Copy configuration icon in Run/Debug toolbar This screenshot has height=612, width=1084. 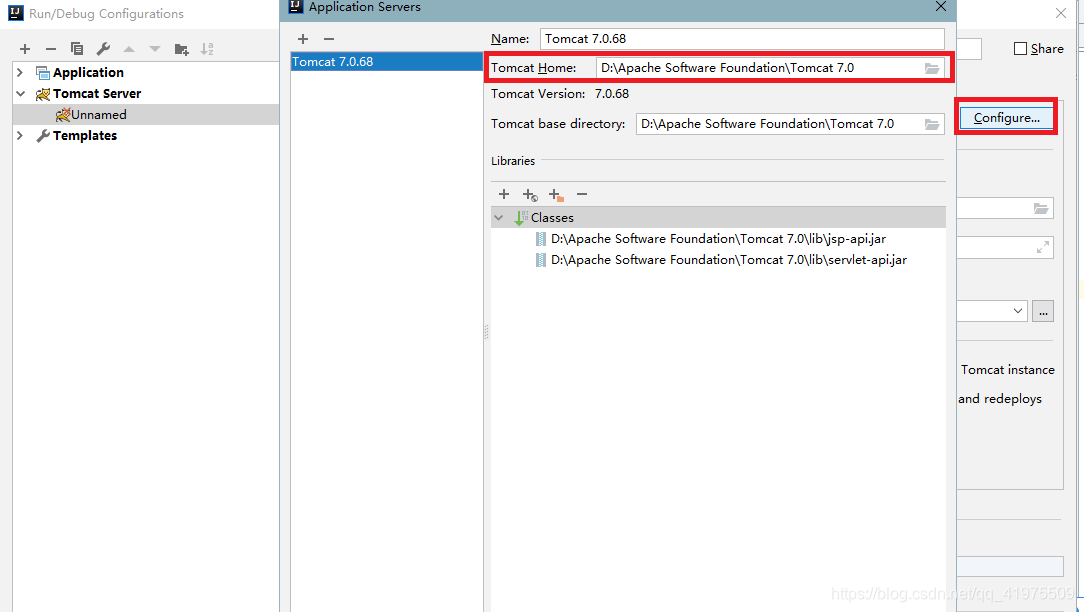pyautogui.click(x=77, y=49)
